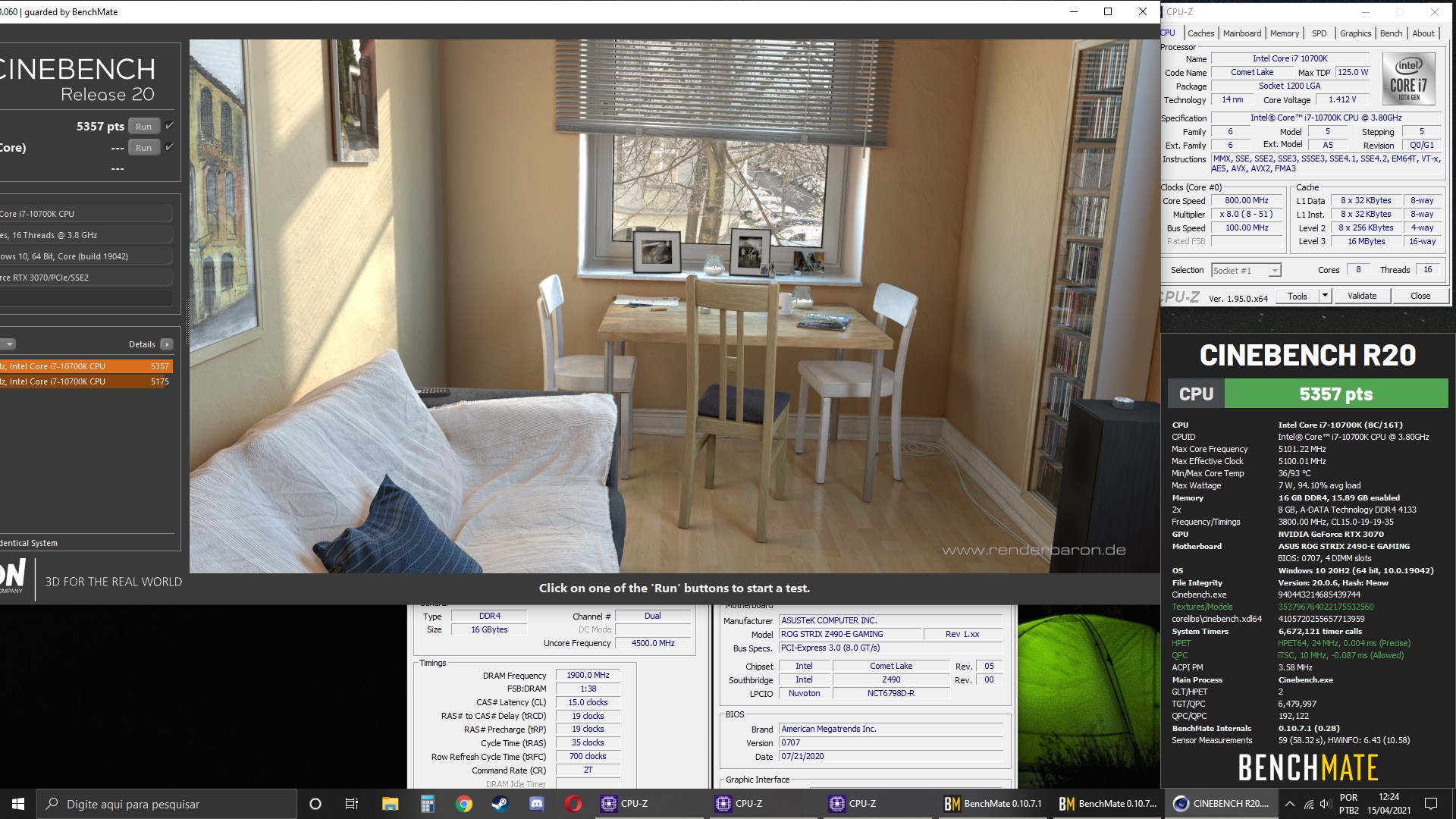
Task: Click the Max TDP value 125.0 W
Action: pos(1353,72)
